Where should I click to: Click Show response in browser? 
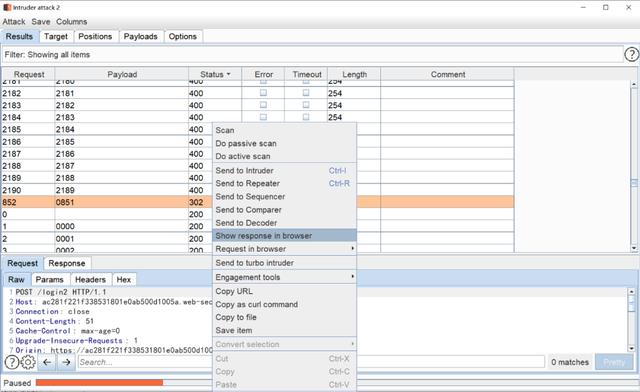[284, 236]
